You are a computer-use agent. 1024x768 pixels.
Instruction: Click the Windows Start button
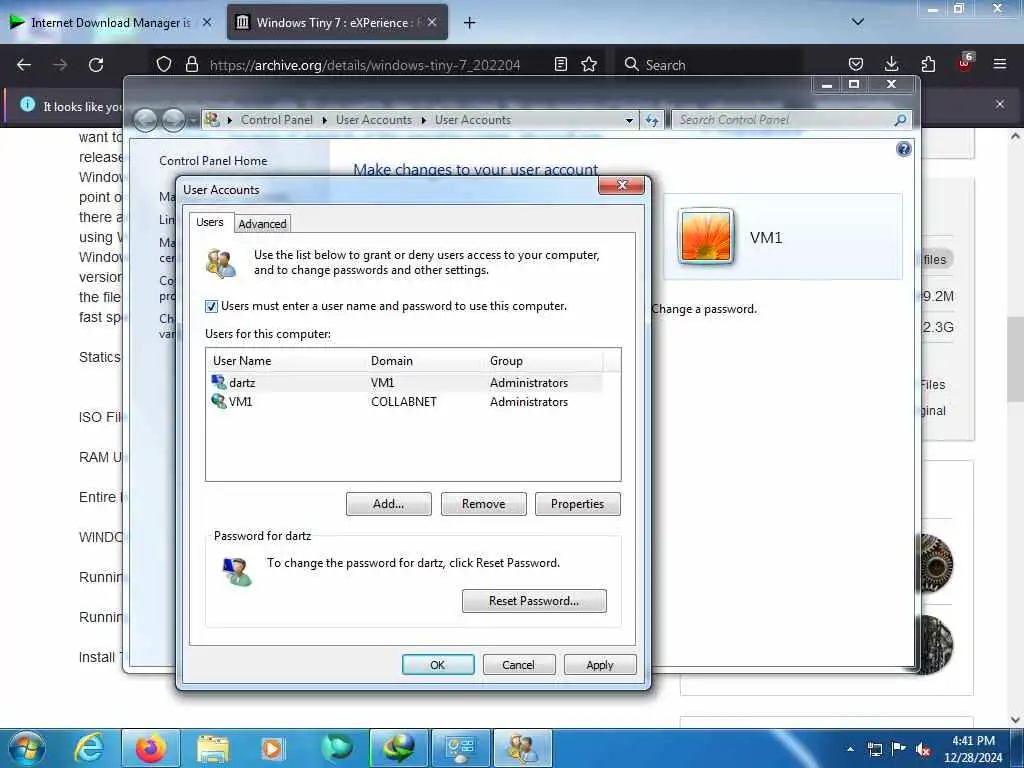click(26, 748)
